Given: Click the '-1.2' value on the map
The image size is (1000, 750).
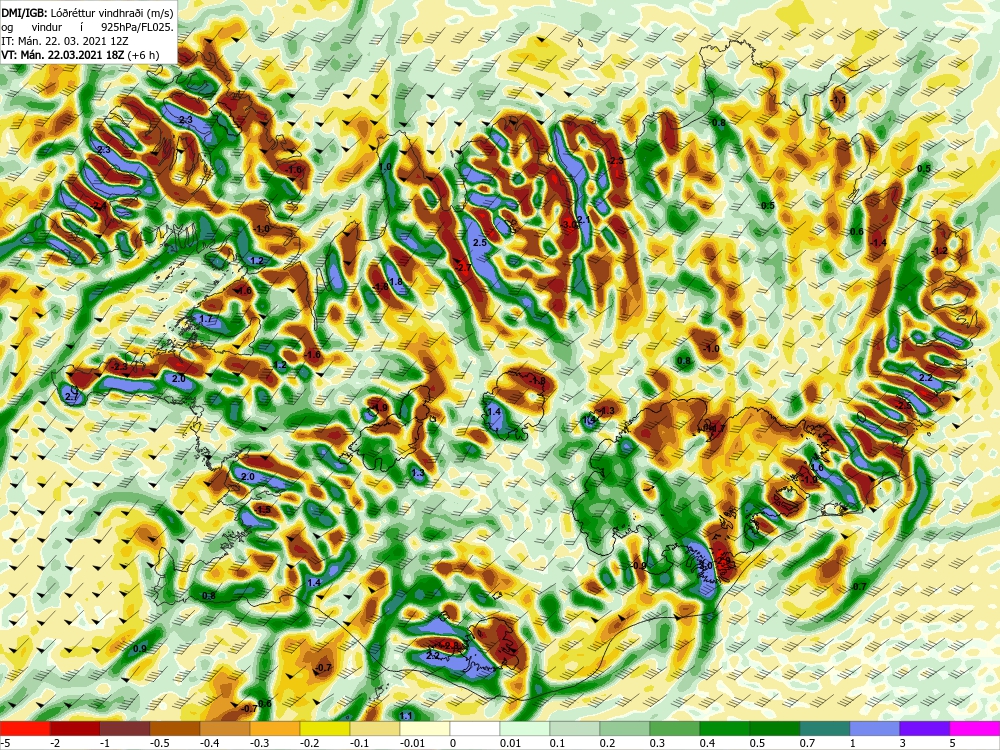Looking at the screenshot, I should (x=939, y=251).
